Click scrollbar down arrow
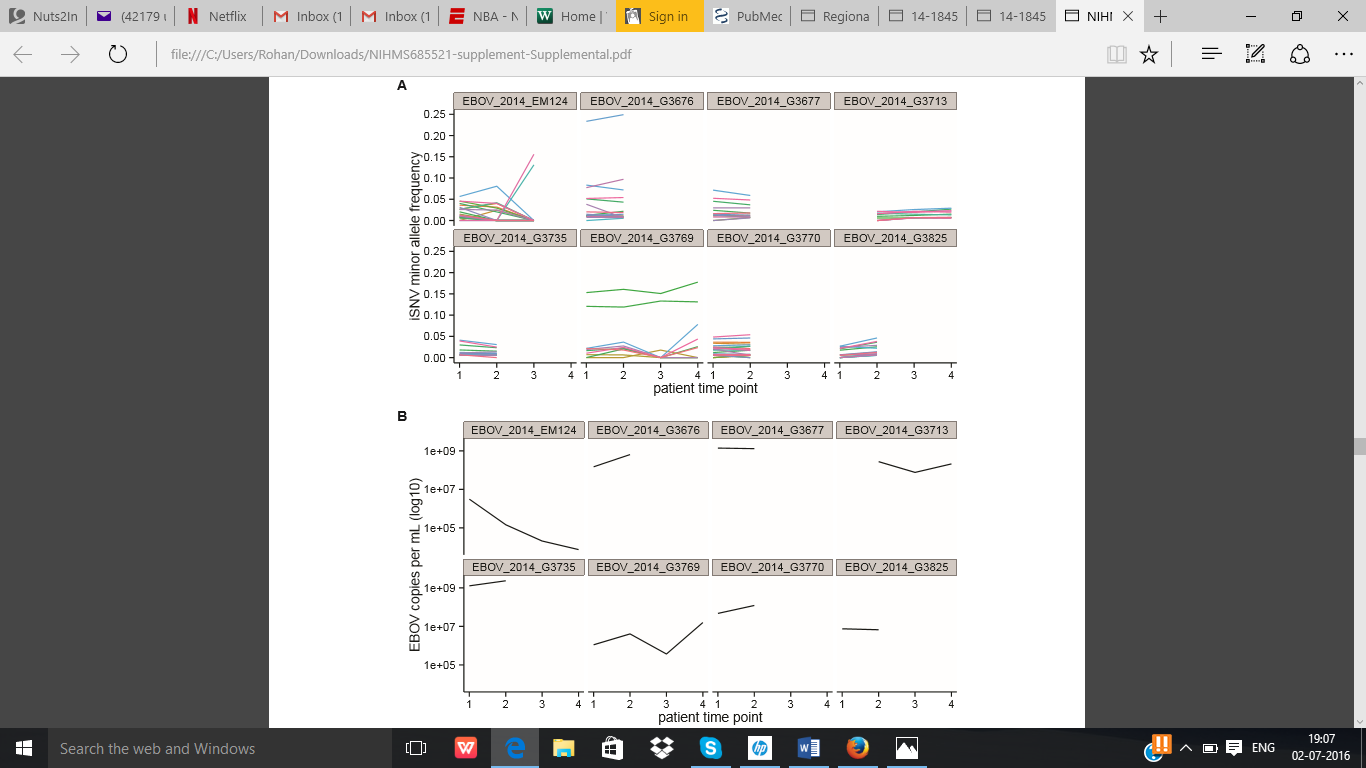The width and height of the screenshot is (1366, 768). [x=1360, y=721]
